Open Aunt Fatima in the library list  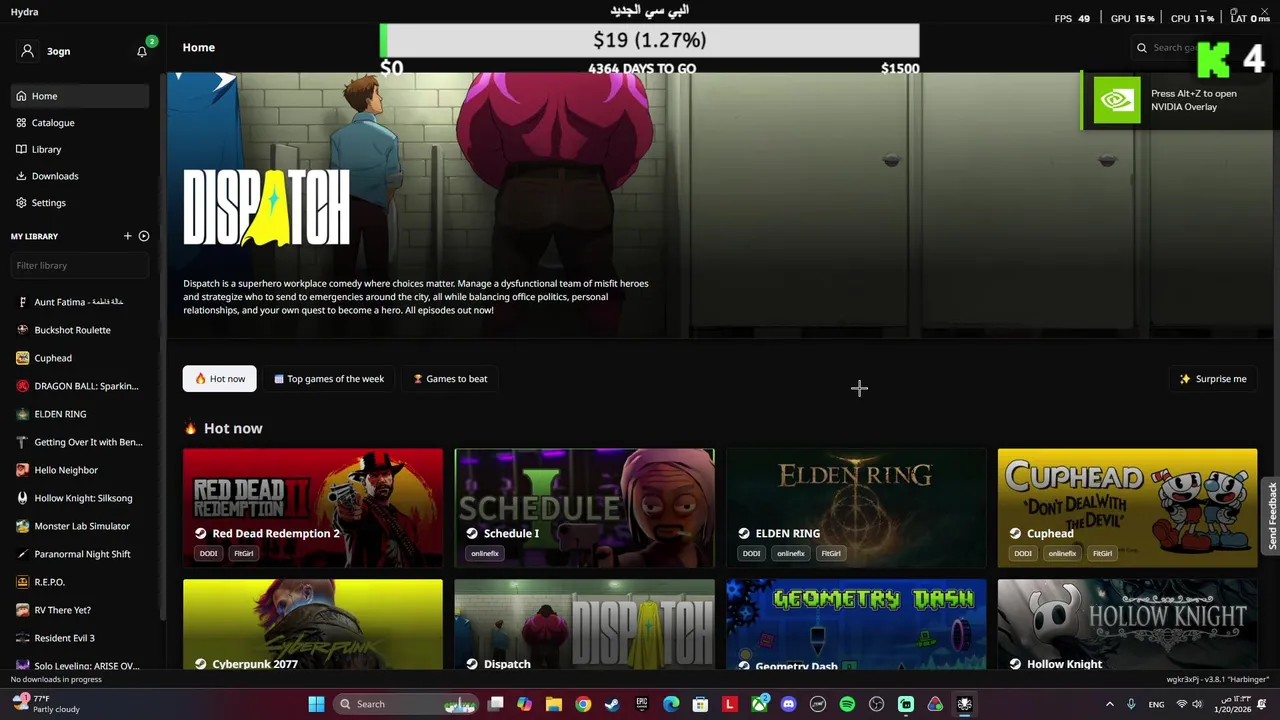point(80,302)
